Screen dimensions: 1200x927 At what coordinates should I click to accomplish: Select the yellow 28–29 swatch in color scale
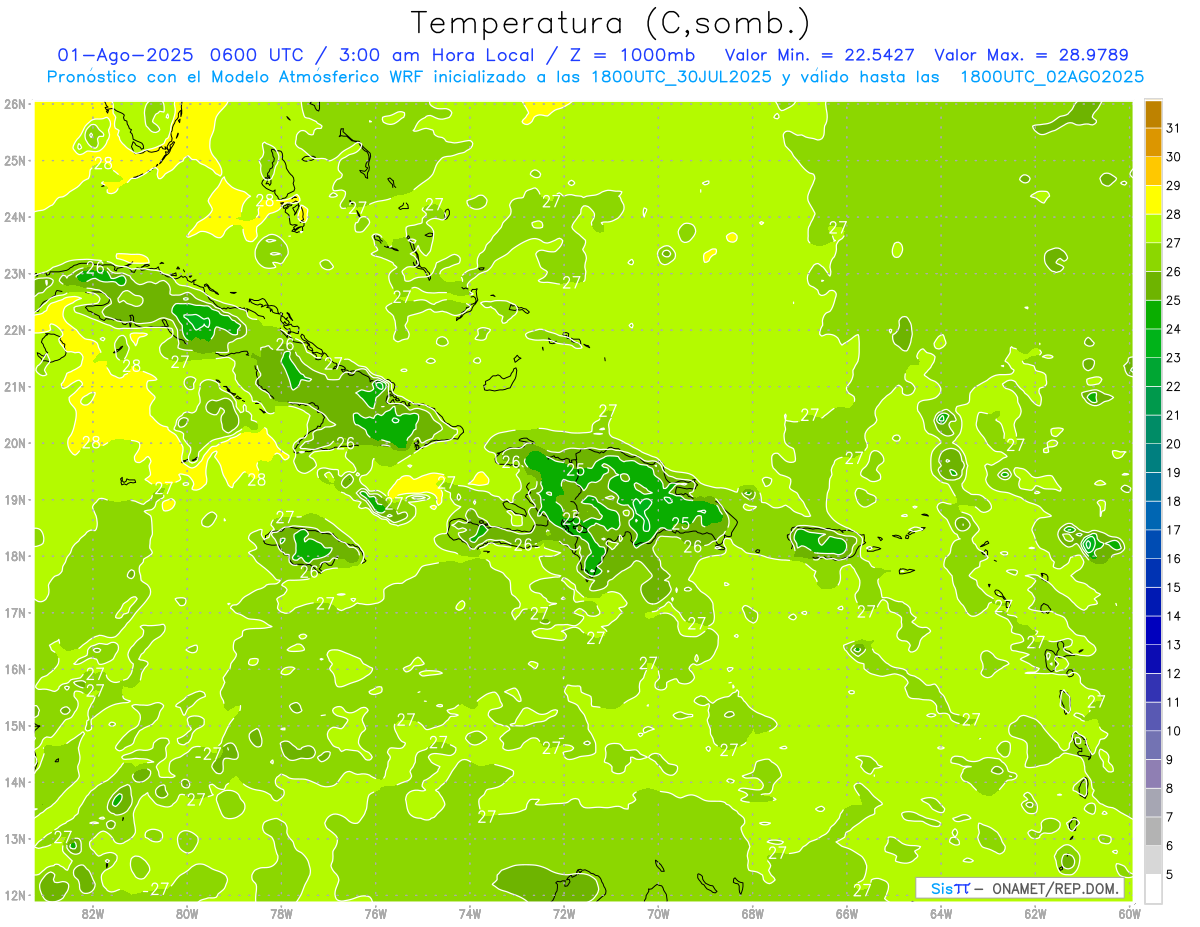point(1154,200)
